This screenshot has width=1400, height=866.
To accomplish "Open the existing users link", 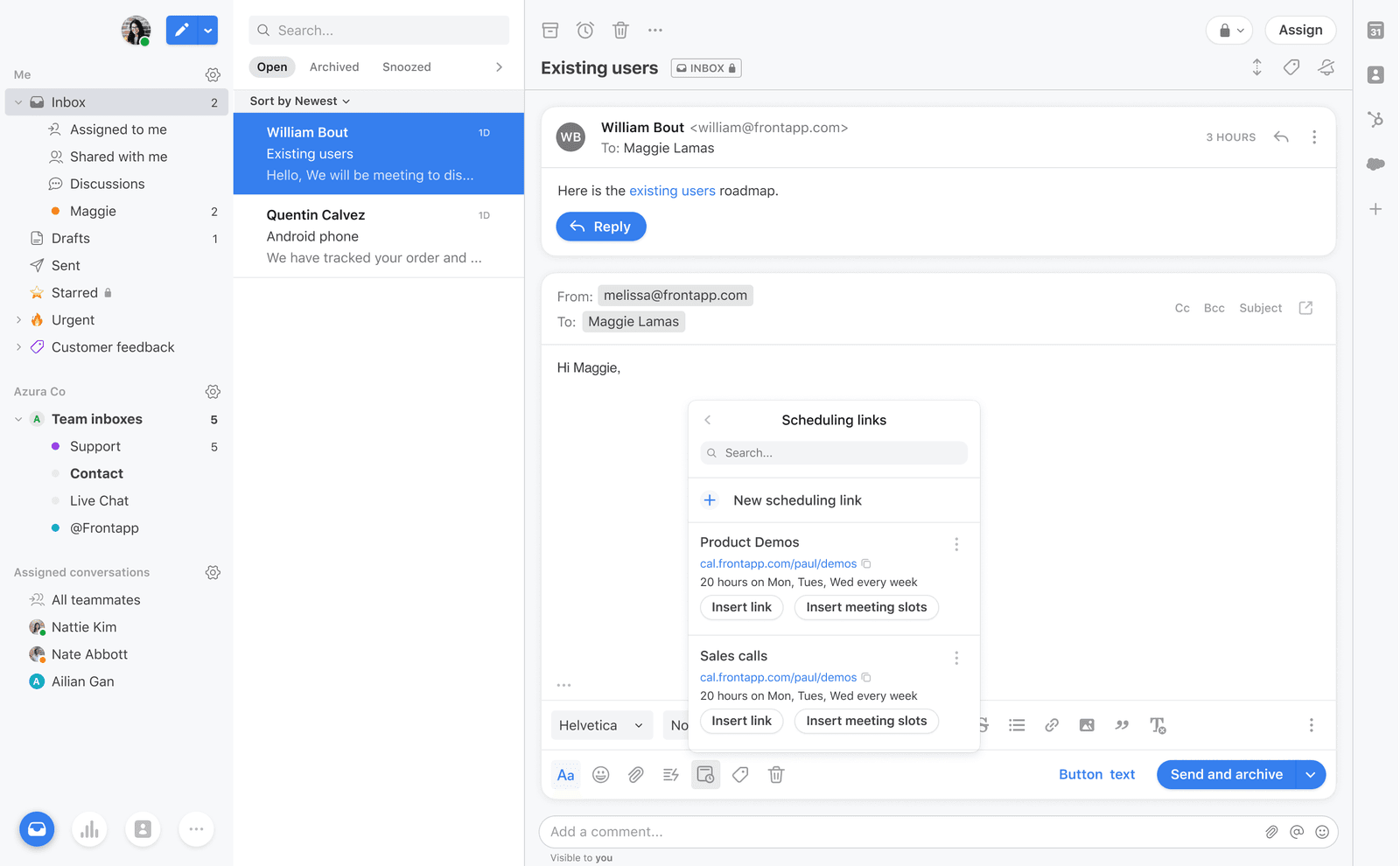I will coord(672,191).
